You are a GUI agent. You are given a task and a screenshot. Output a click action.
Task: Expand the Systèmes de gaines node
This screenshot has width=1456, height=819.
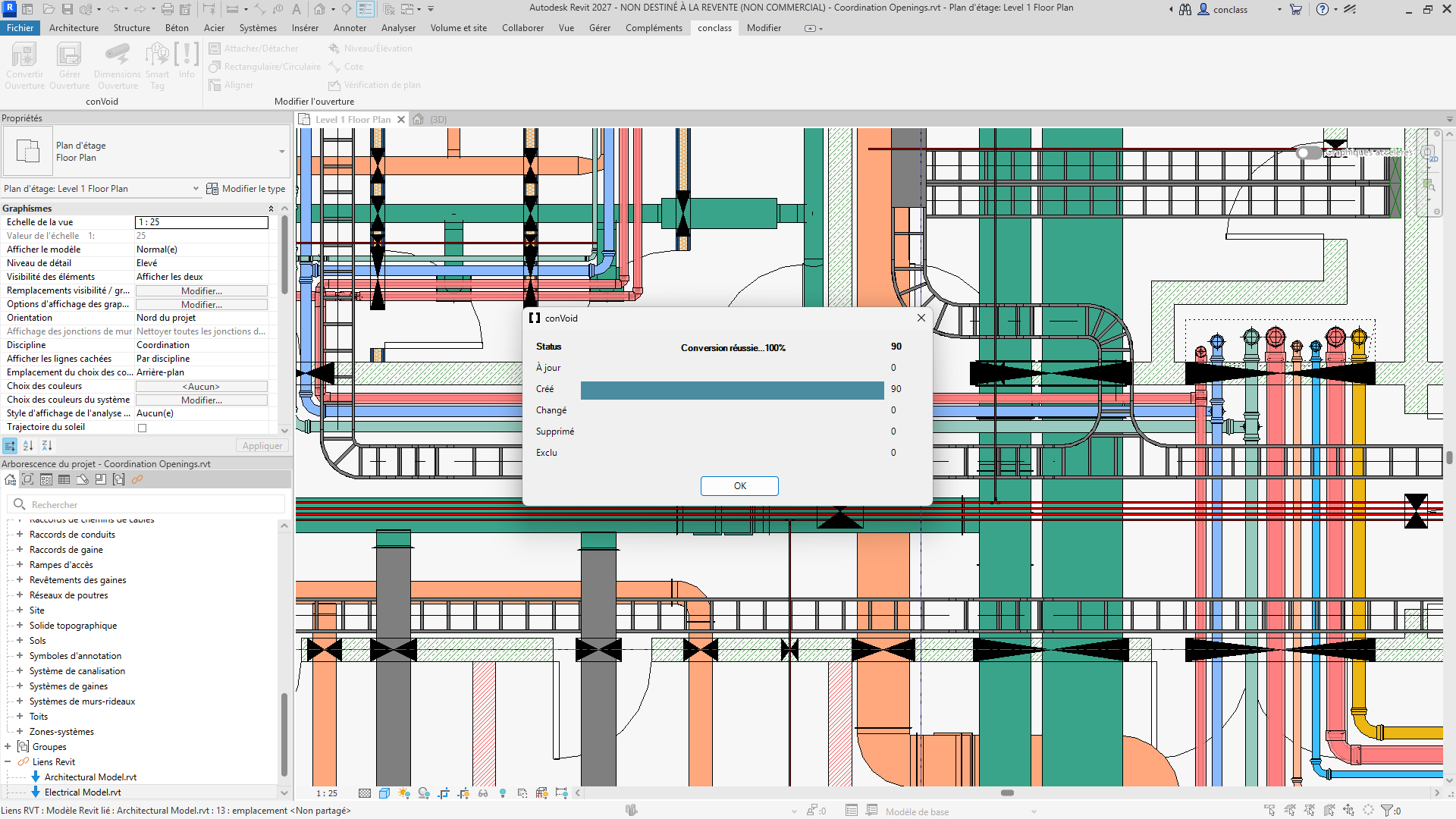[20, 686]
